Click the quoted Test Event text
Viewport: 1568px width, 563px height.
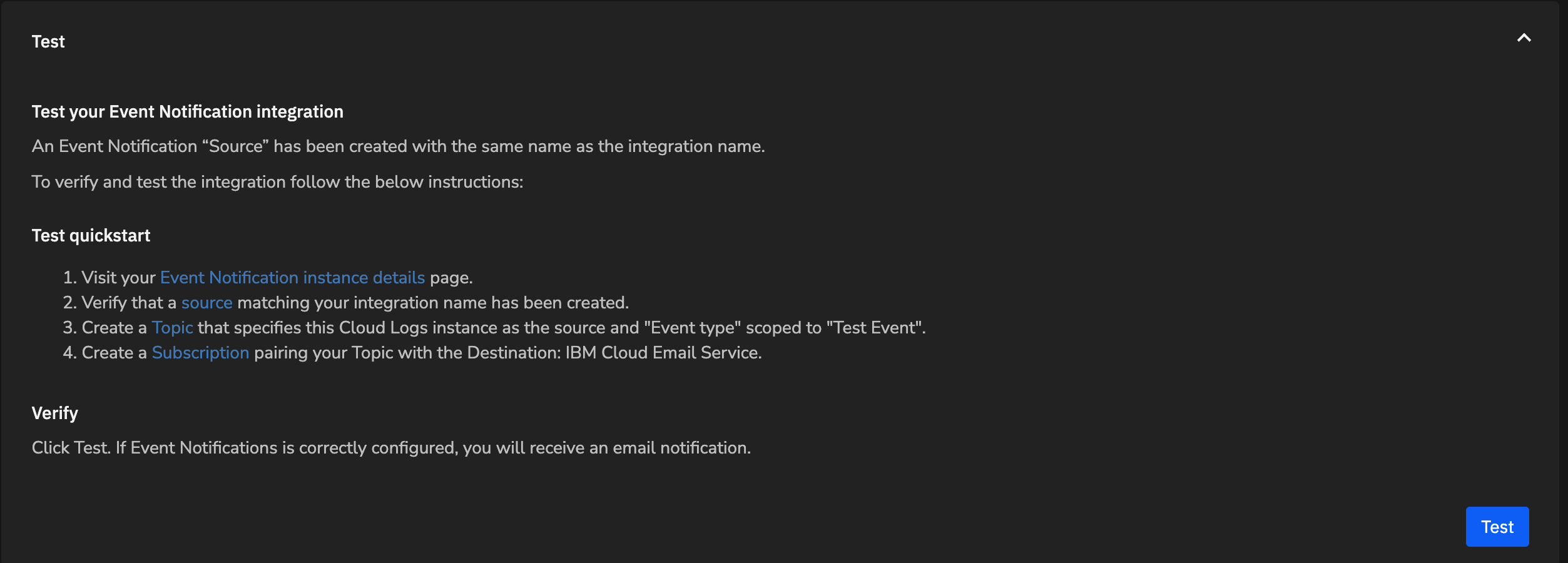[x=875, y=328]
